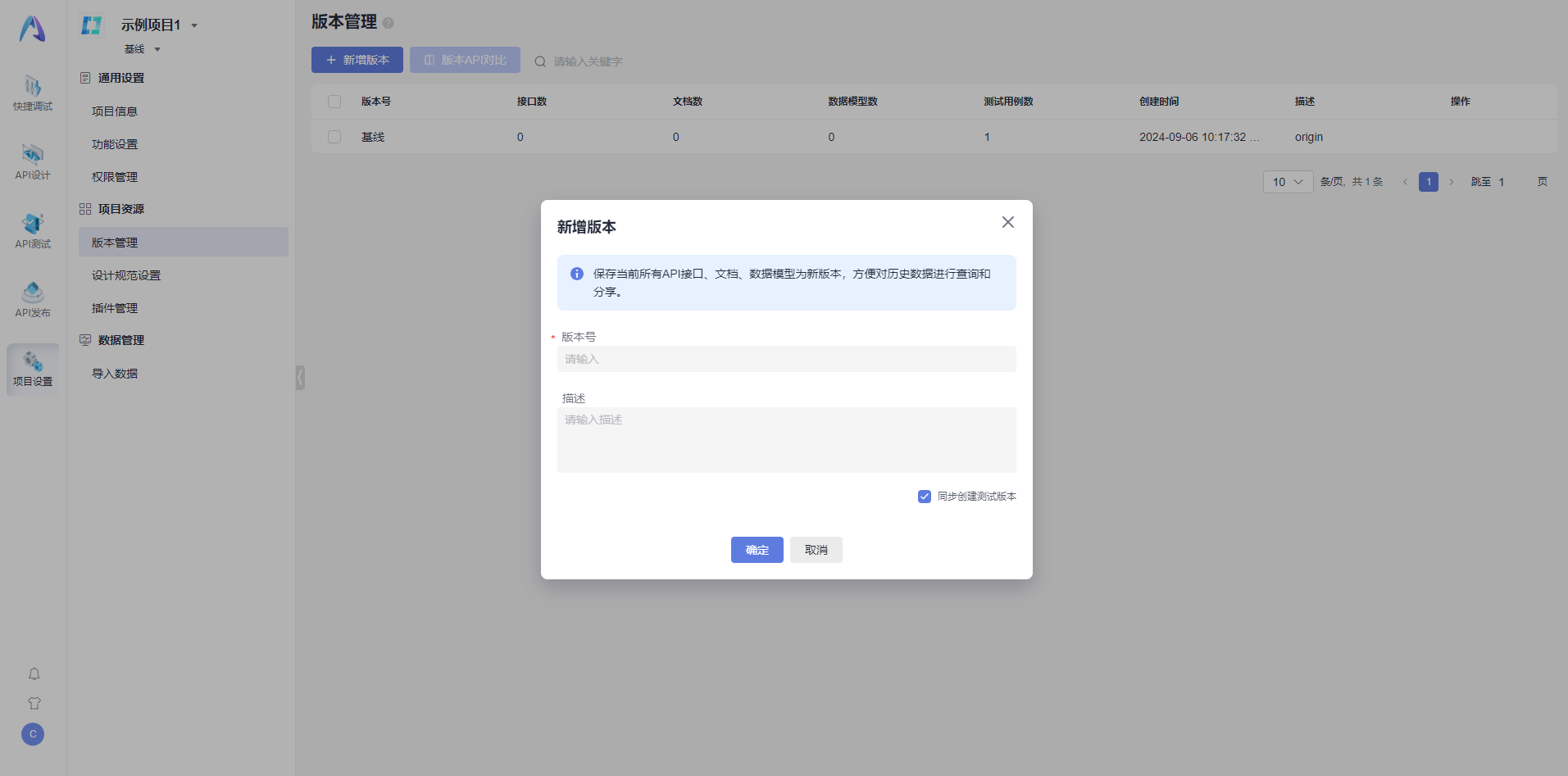Confirm with the 确定 button
The width and height of the screenshot is (1568, 776).
click(x=757, y=550)
